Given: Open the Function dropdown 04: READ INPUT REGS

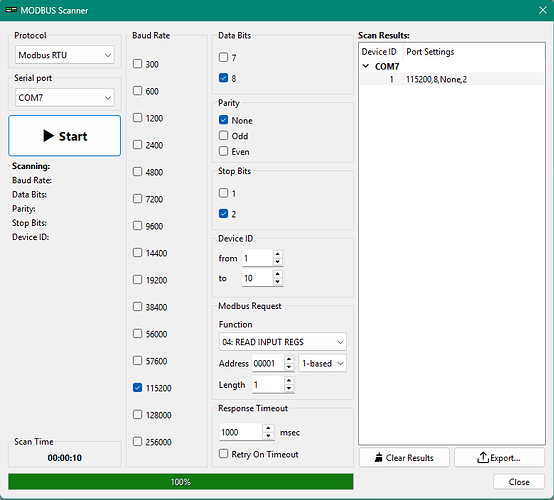Looking at the screenshot, I should coord(283,342).
